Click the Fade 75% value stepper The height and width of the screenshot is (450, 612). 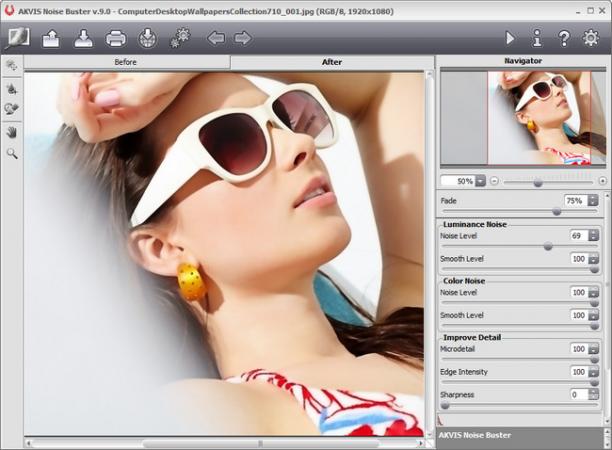tap(593, 201)
